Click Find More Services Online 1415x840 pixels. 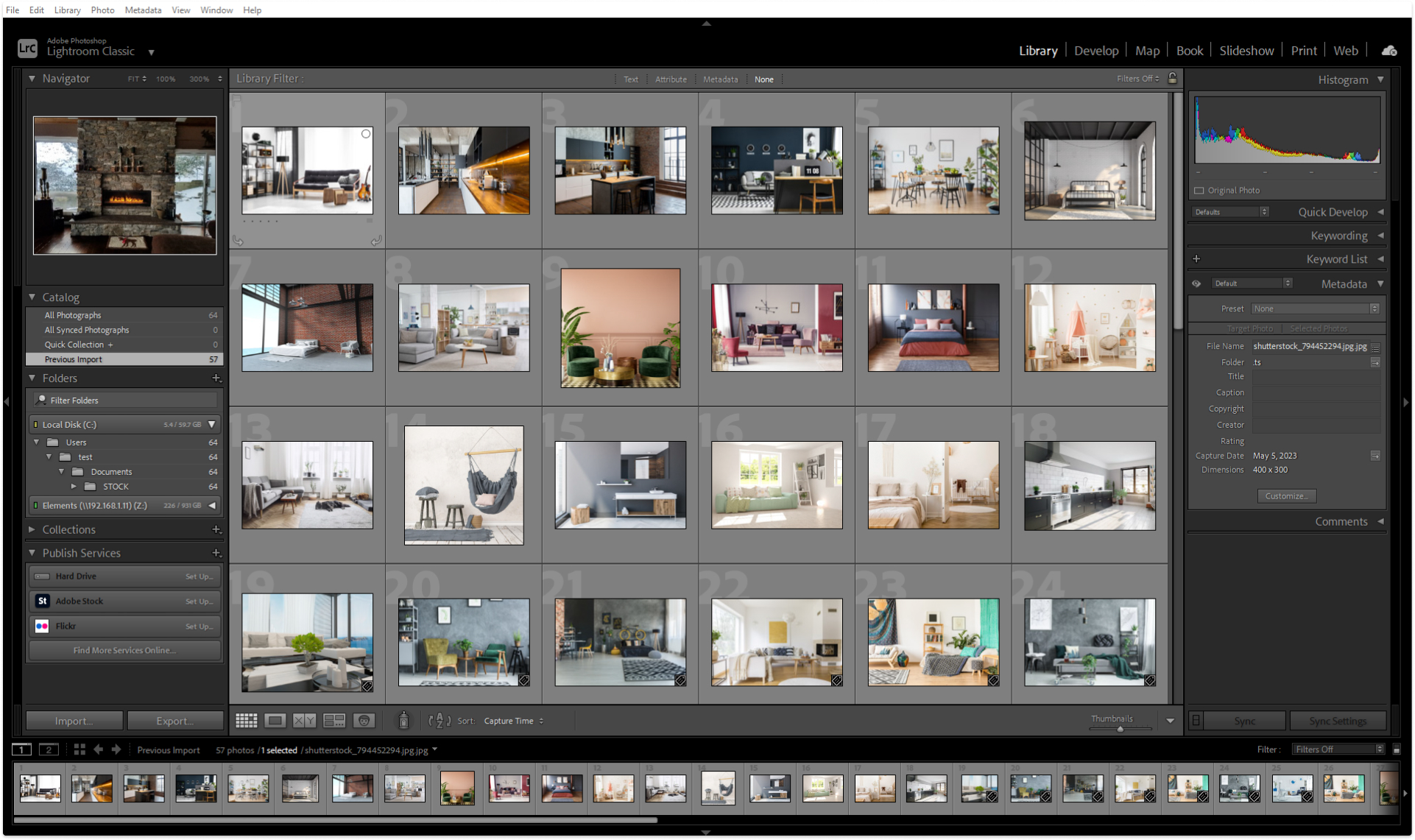124,650
